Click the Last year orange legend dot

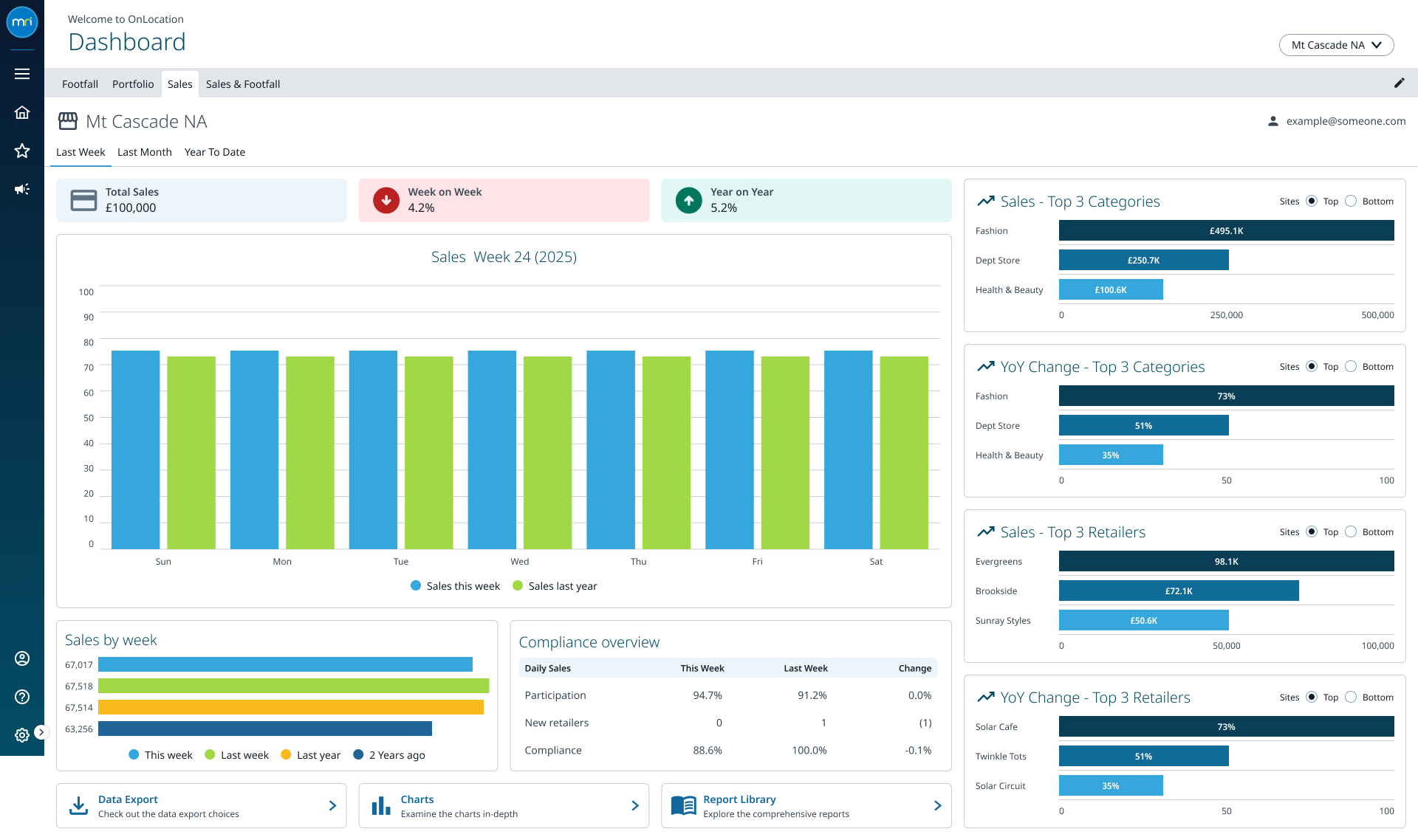coord(286,754)
